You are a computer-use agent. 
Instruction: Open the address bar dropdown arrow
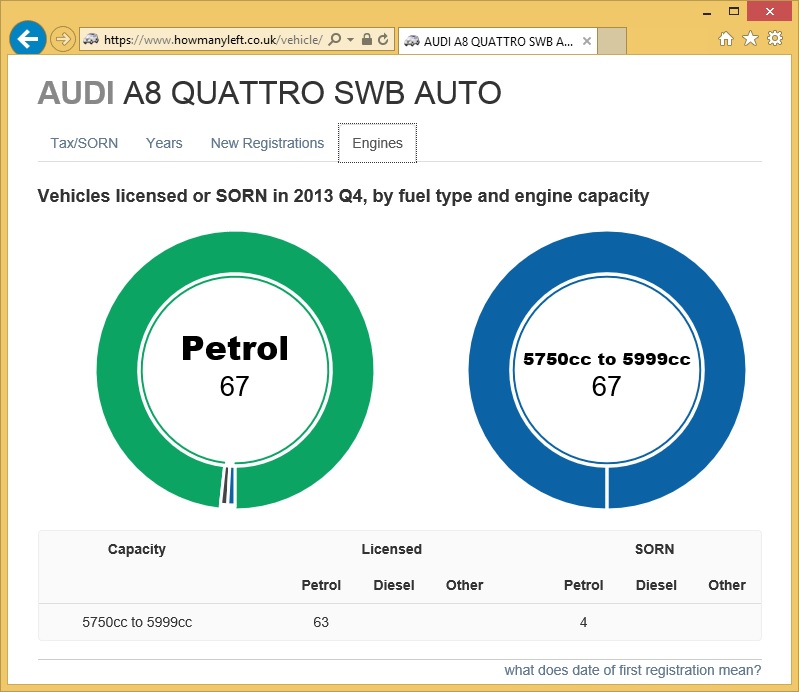coord(351,39)
